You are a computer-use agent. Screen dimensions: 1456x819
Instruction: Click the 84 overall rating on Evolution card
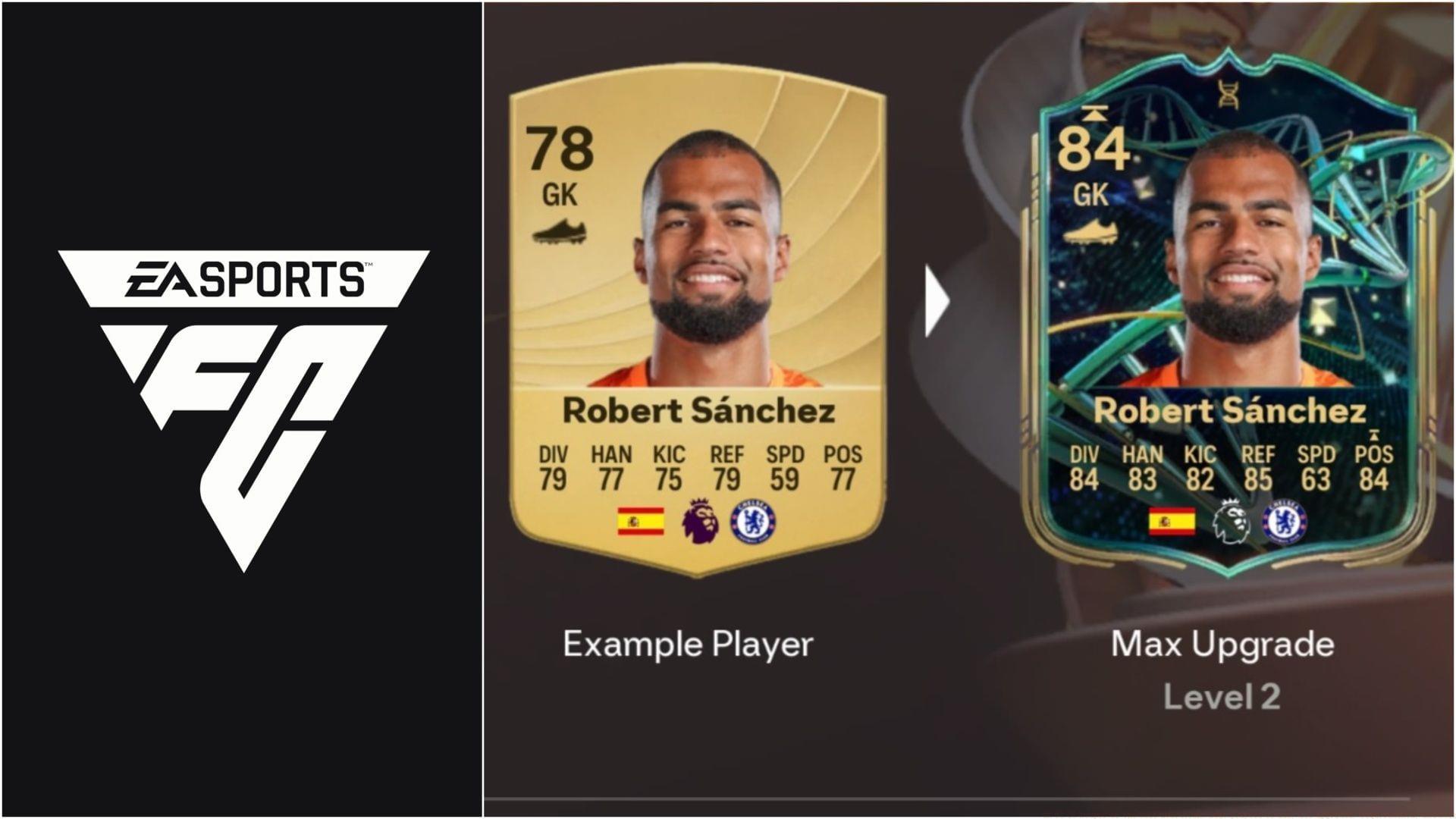[1094, 149]
